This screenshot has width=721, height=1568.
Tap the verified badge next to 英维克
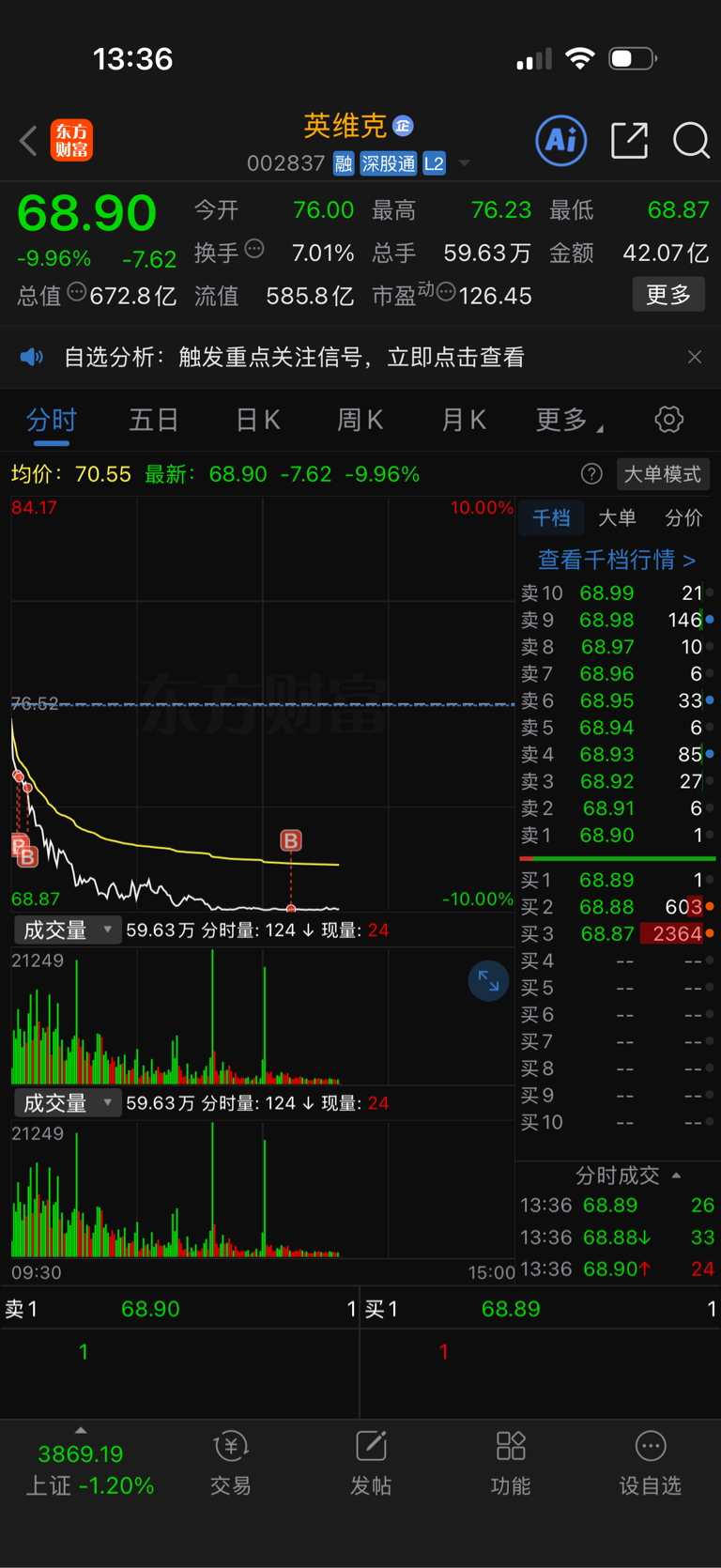coord(403,126)
